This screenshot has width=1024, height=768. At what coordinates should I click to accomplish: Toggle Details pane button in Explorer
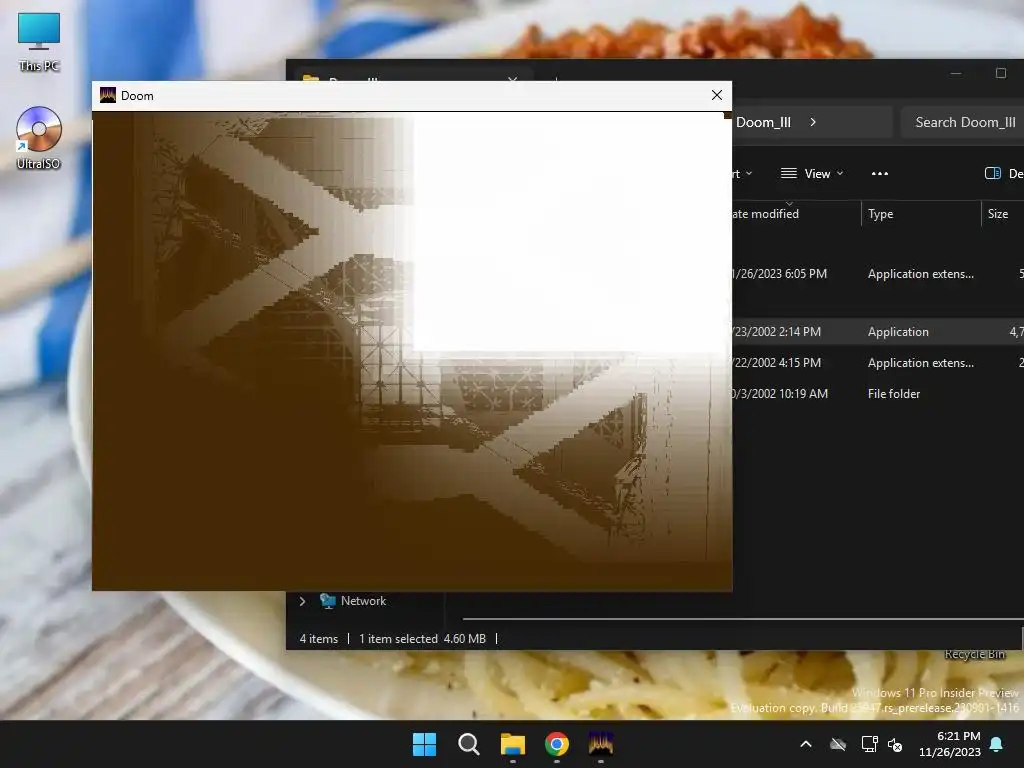coord(1002,174)
